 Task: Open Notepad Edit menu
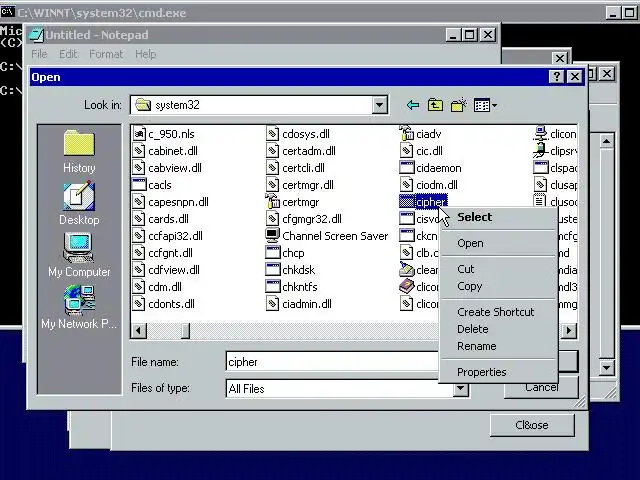(x=68, y=54)
